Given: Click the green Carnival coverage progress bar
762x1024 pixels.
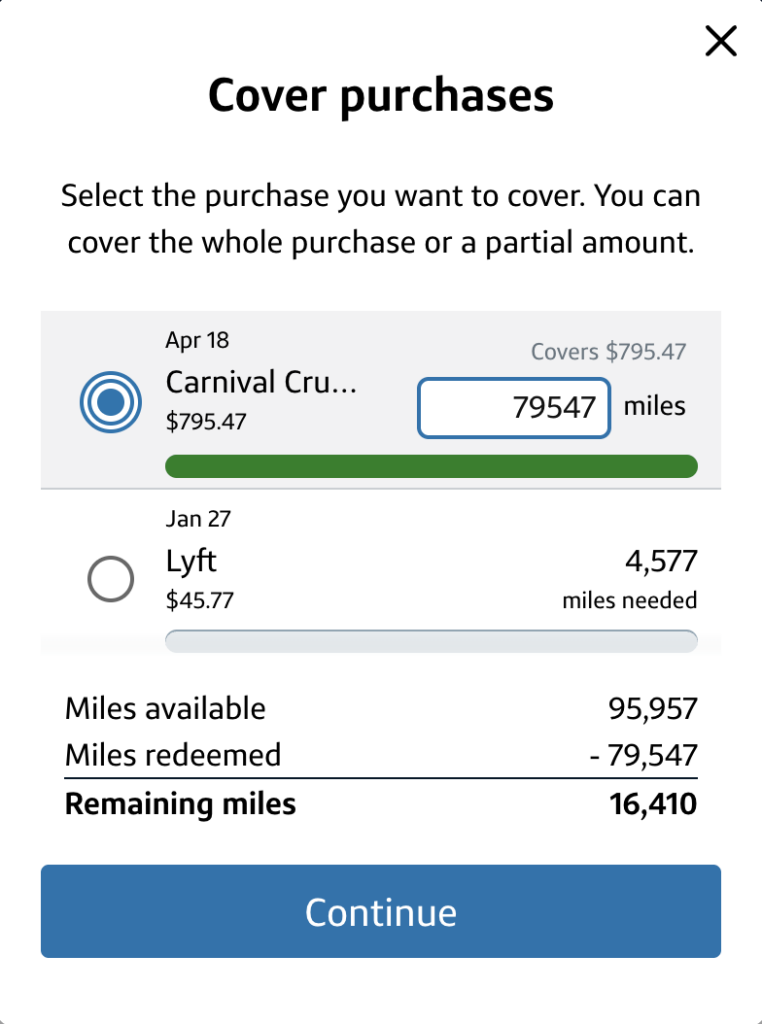Looking at the screenshot, I should pos(431,466).
